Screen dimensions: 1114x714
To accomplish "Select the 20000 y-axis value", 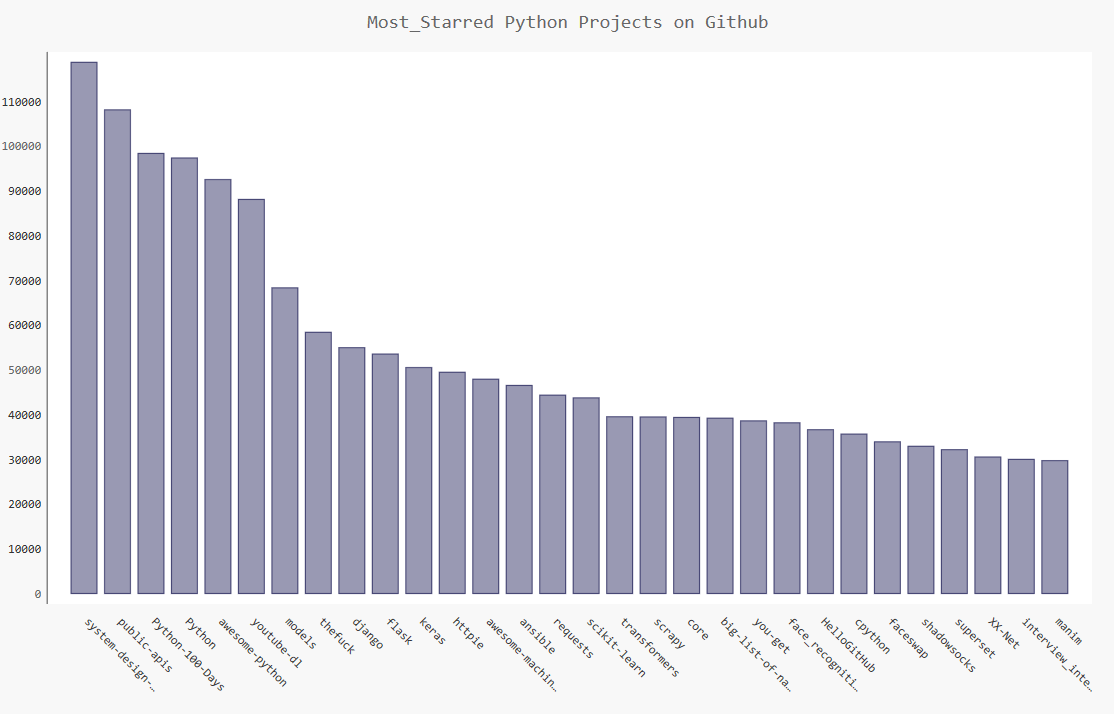I will click(x=24, y=504).
